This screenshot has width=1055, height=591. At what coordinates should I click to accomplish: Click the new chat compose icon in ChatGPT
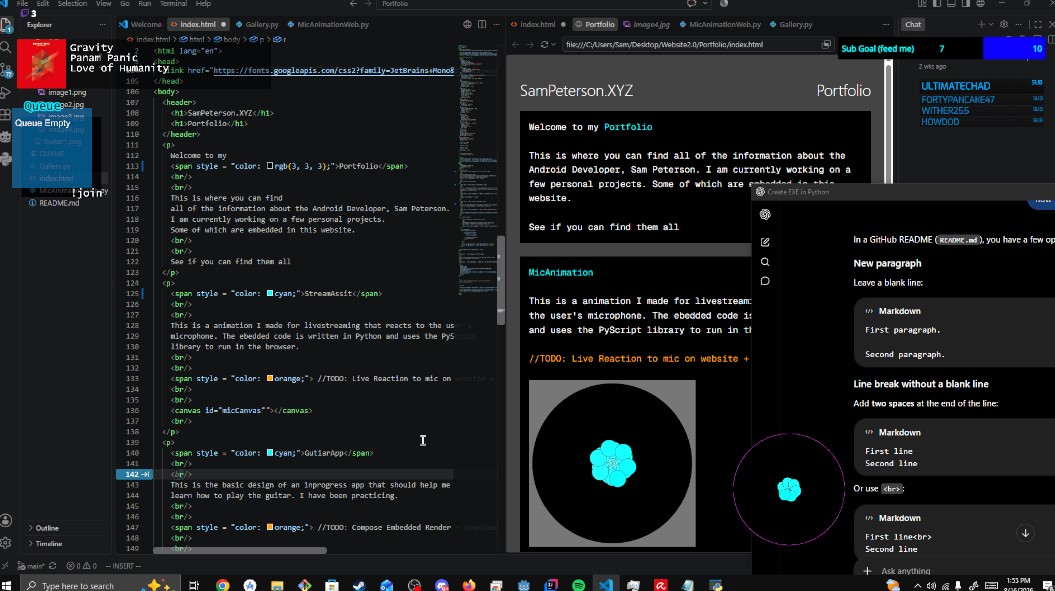click(765, 242)
